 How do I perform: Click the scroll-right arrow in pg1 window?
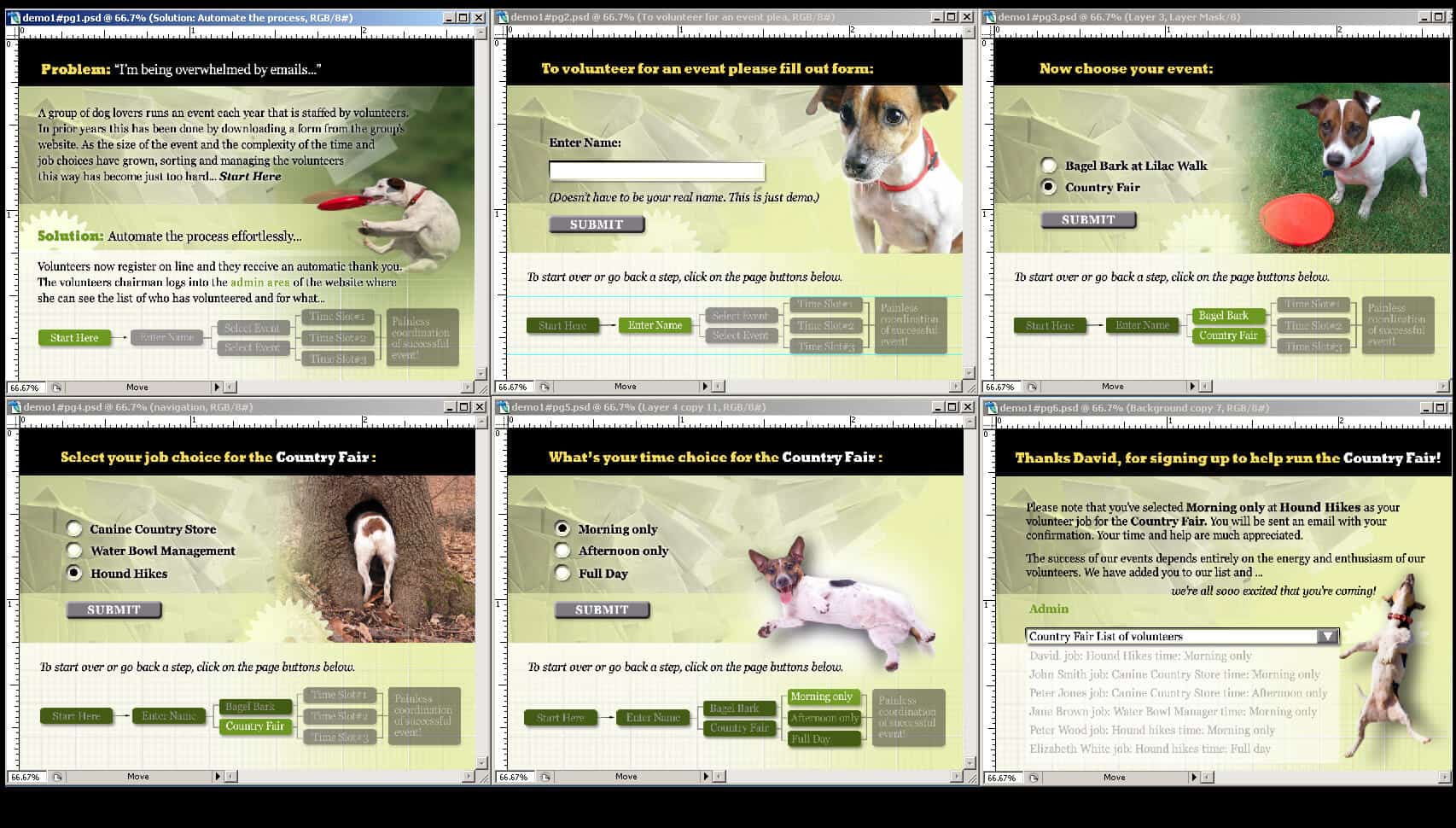(468, 387)
